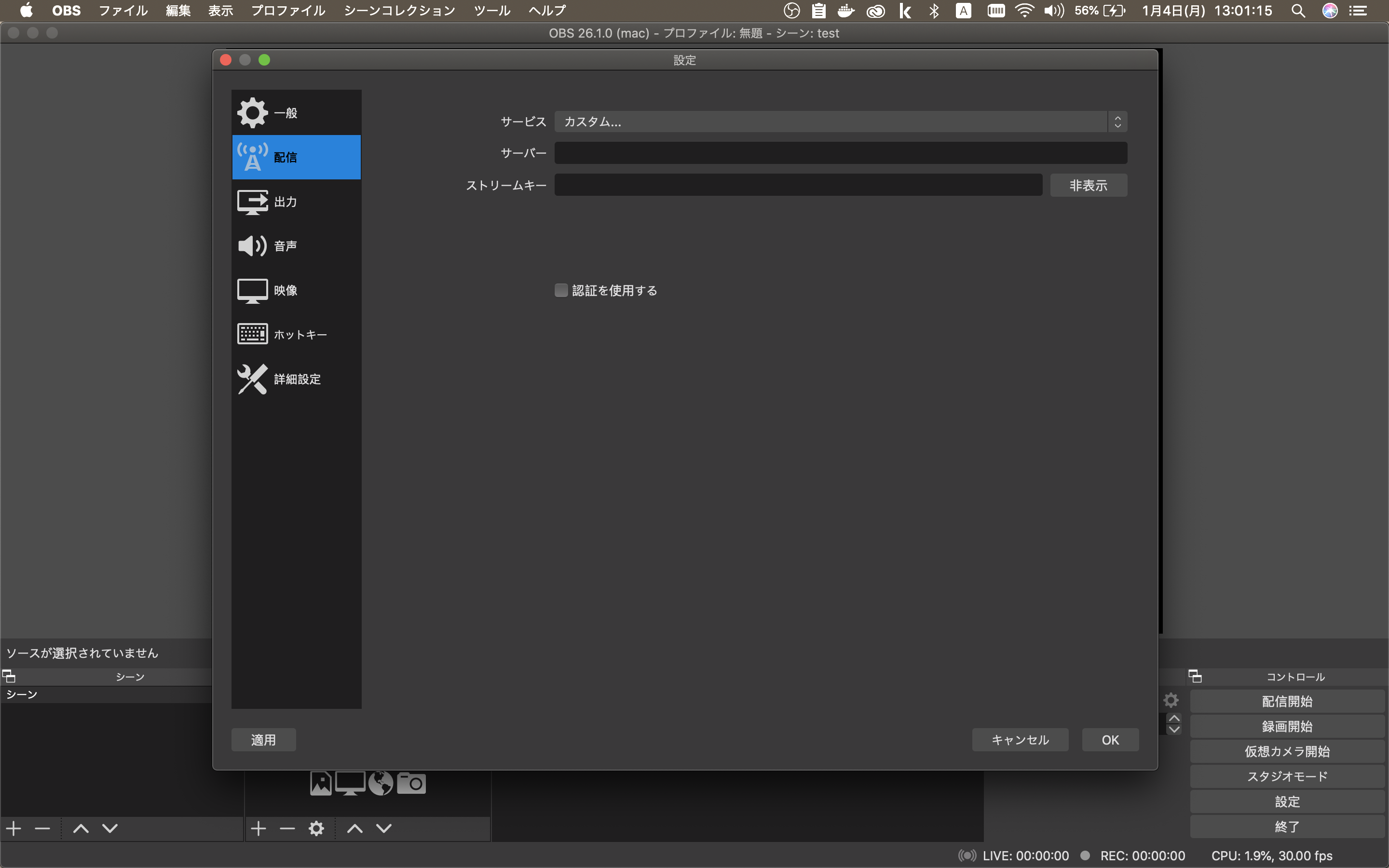Click the シーン dock popout icon
The width and height of the screenshot is (1389, 868).
9,676
